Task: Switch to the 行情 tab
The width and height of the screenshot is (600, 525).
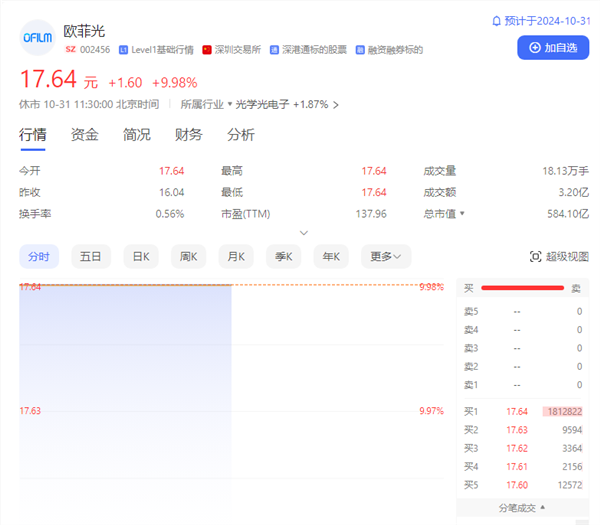Action: (33, 135)
